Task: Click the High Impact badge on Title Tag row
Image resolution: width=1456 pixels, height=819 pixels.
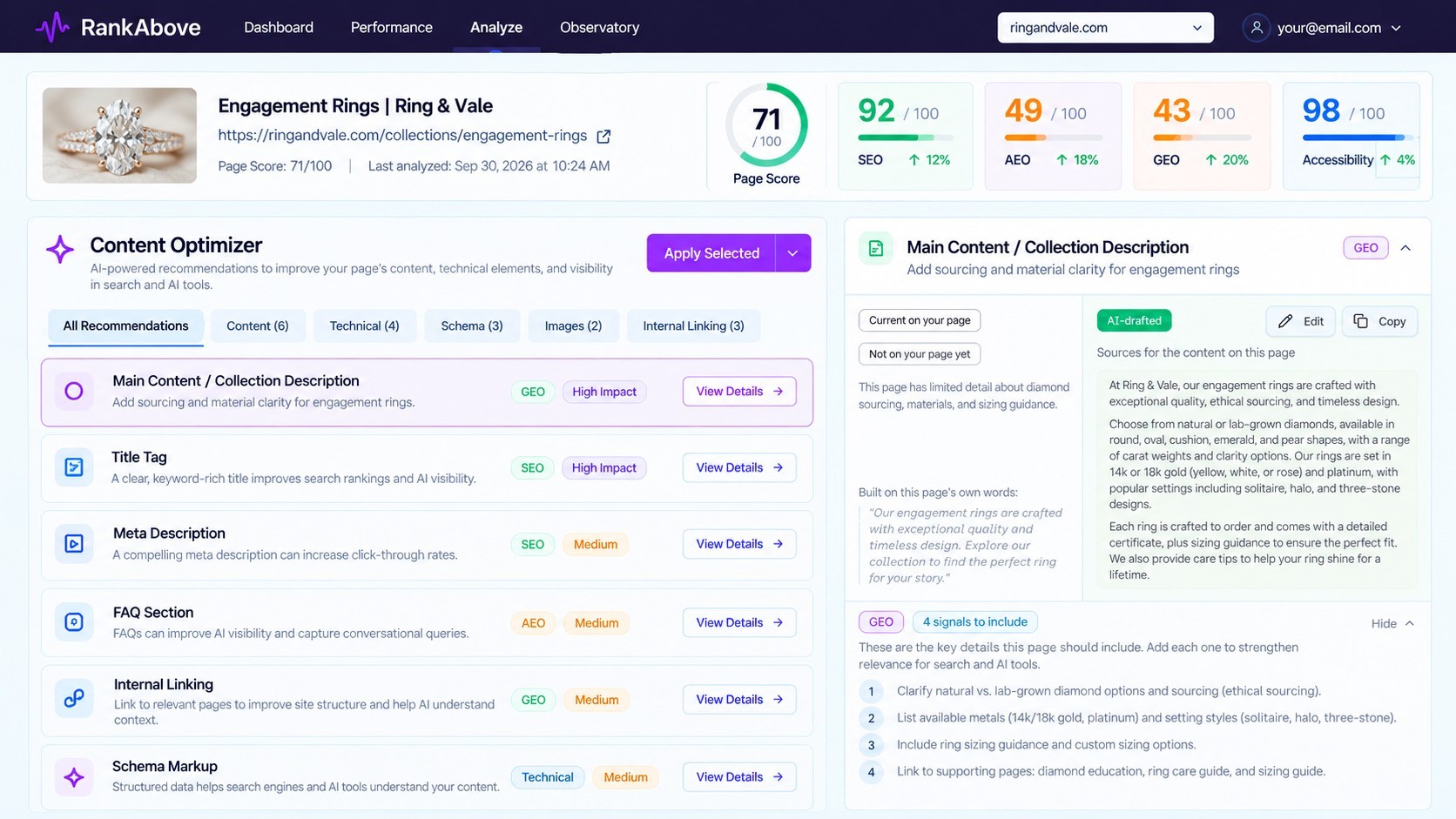Action: pos(604,467)
